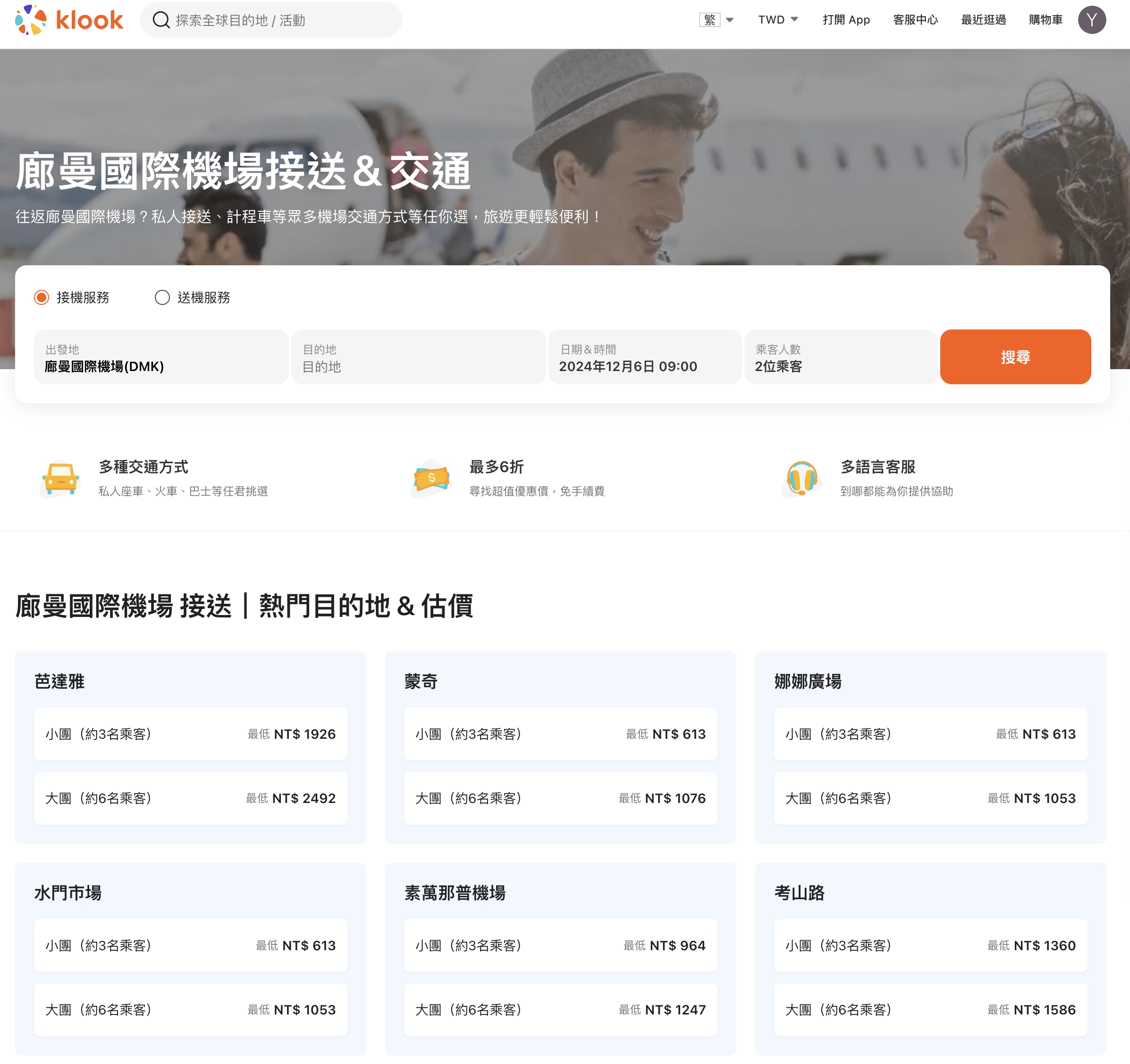Click the 多種交通方式 feature title
The width and height of the screenshot is (1130, 1064).
point(143,467)
